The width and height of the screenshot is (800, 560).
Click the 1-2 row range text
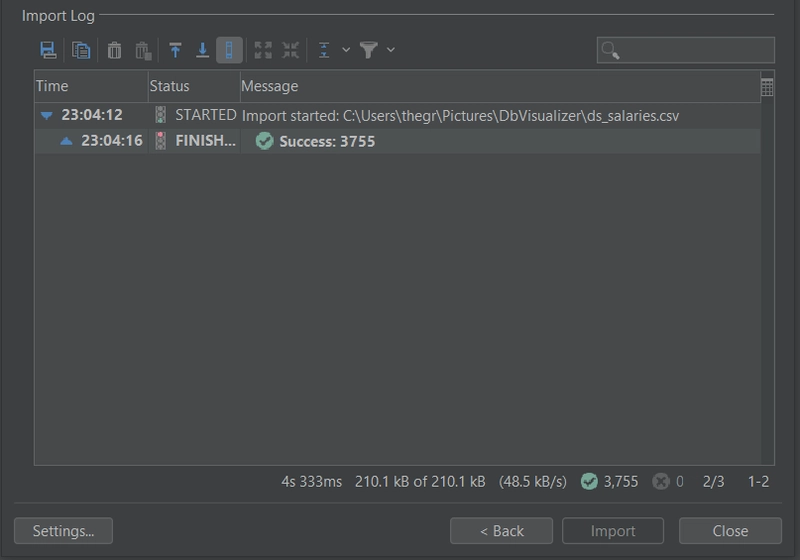click(758, 481)
